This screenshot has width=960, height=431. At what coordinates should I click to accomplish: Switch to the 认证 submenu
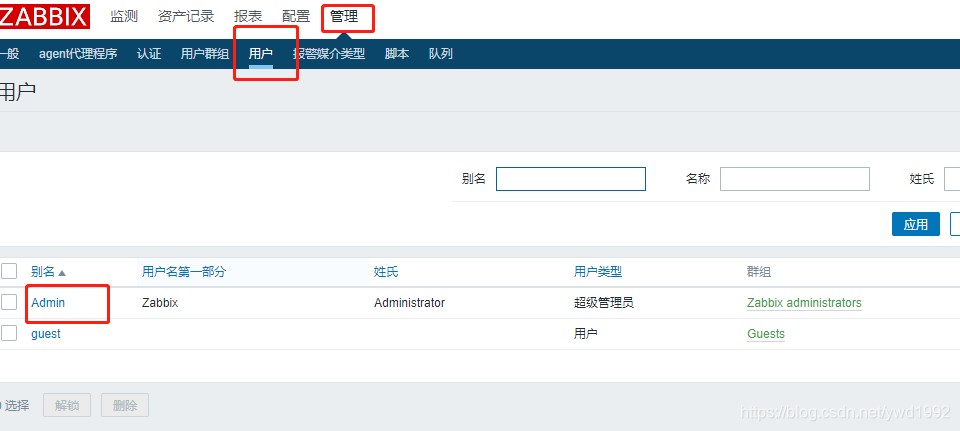(x=149, y=54)
